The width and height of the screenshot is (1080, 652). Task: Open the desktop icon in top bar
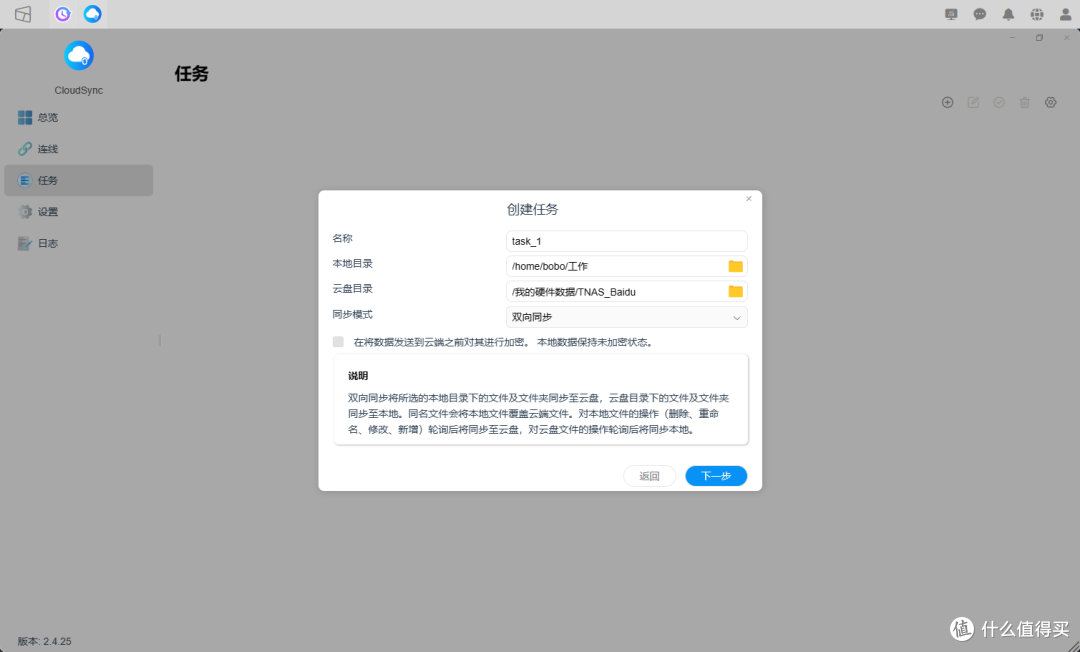23,14
